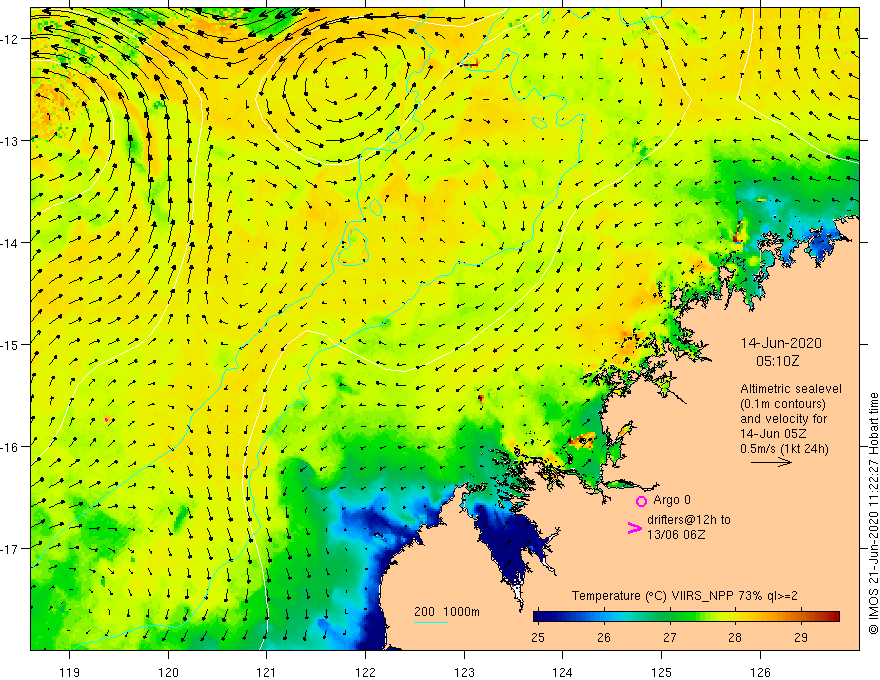
Task: Click the longitude axis label 120
Action: (x=168, y=672)
